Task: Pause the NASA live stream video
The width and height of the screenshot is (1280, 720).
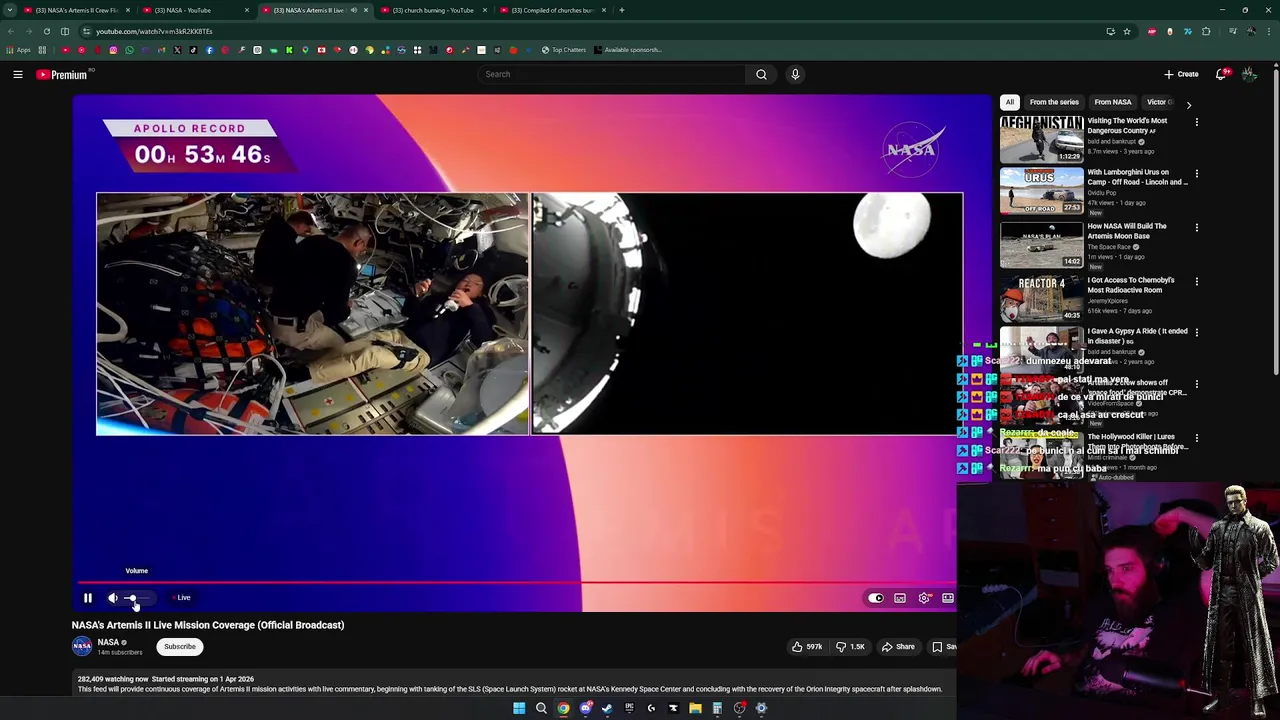Action: [88, 598]
